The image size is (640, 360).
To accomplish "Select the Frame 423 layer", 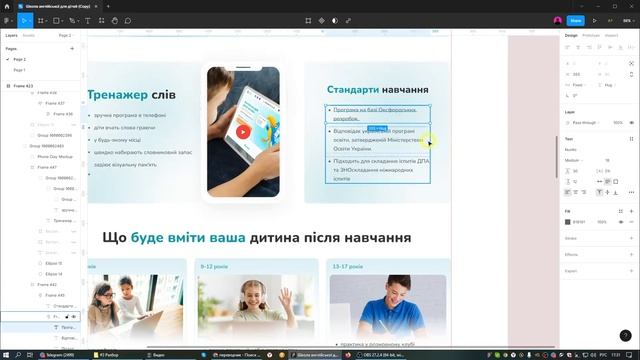I will point(23,86).
